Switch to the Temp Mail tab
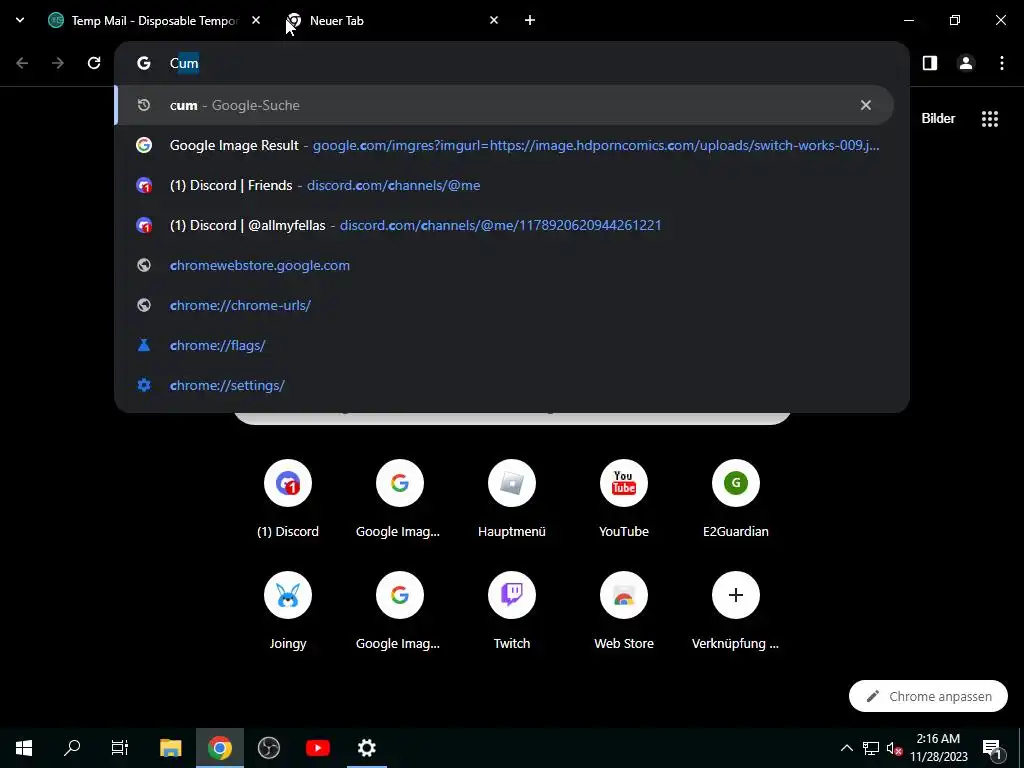The width and height of the screenshot is (1024, 768). pos(154,20)
